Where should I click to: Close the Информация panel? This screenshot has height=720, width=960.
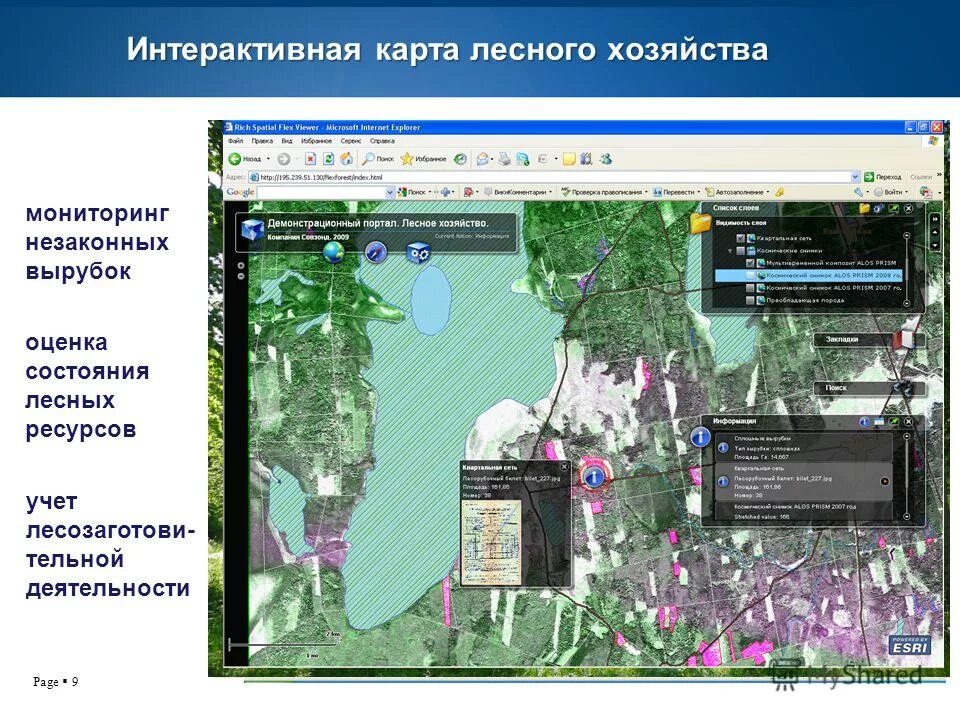tap(909, 422)
